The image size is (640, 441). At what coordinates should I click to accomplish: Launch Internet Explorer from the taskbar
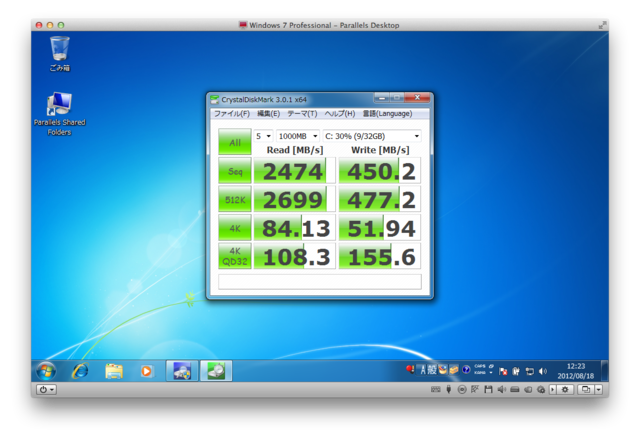(x=80, y=371)
